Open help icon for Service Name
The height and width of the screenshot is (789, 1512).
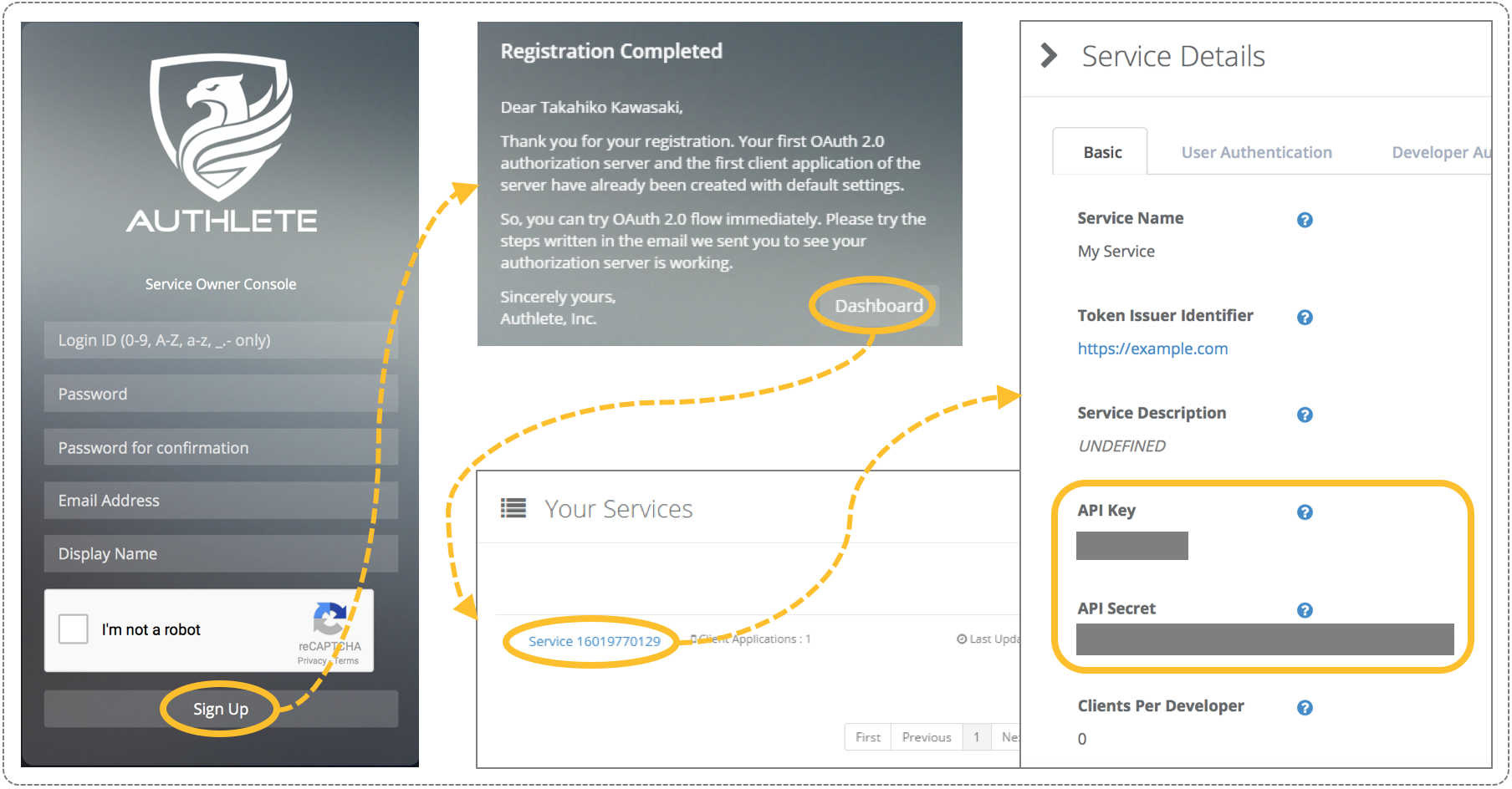pos(1305,220)
